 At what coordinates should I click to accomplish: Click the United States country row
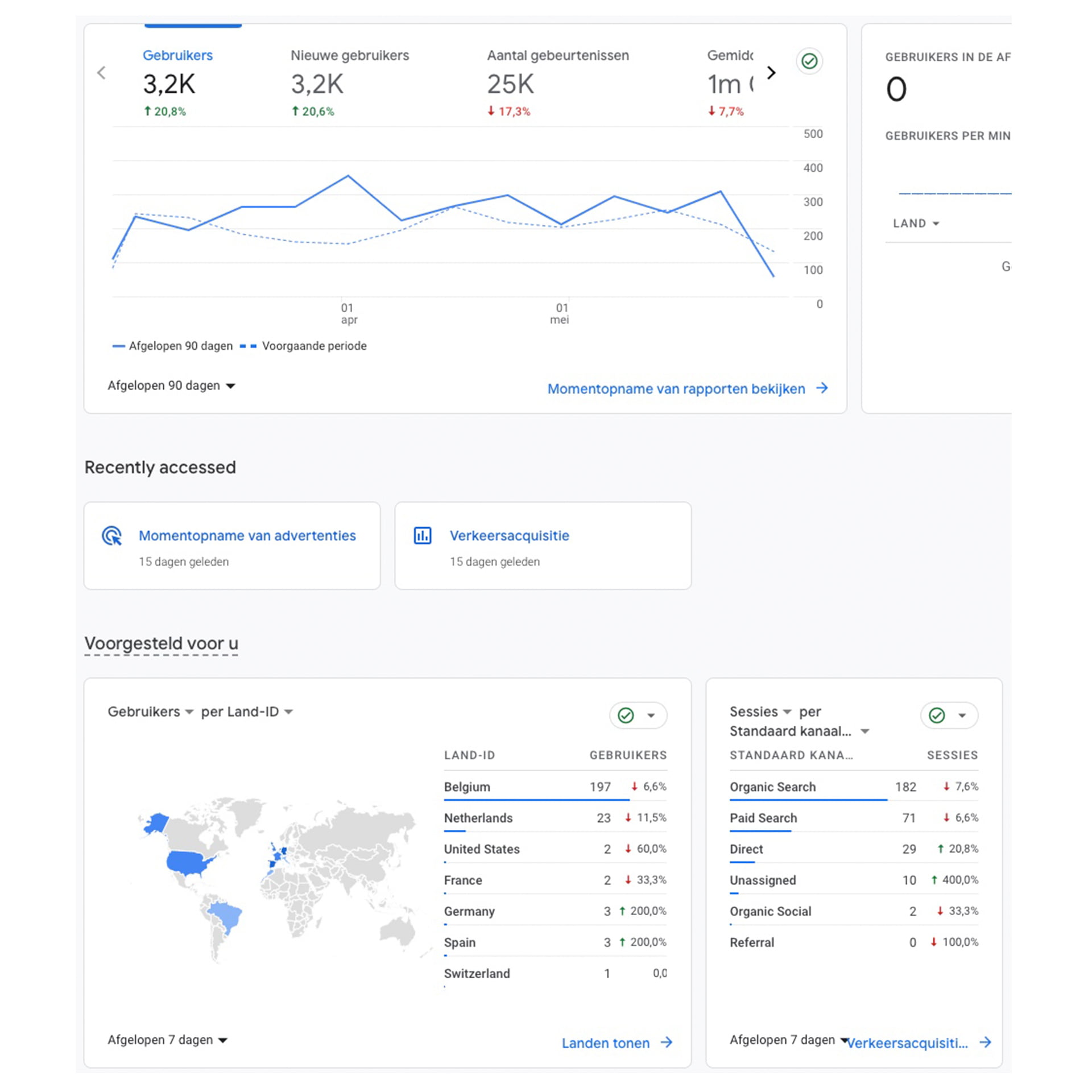tap(555, 849)
